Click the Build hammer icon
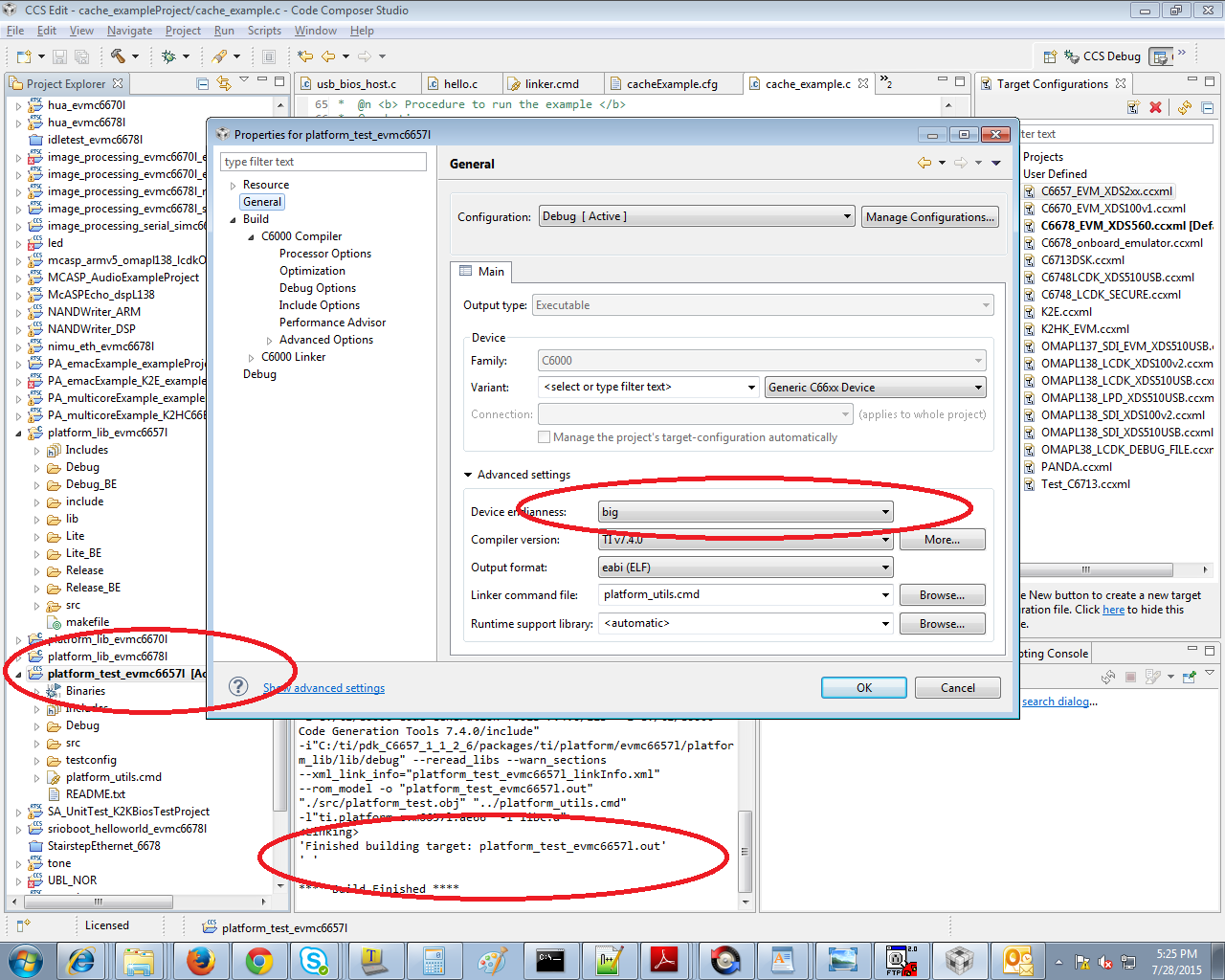This screenshot has height=980, width=1225. (118, 56)
